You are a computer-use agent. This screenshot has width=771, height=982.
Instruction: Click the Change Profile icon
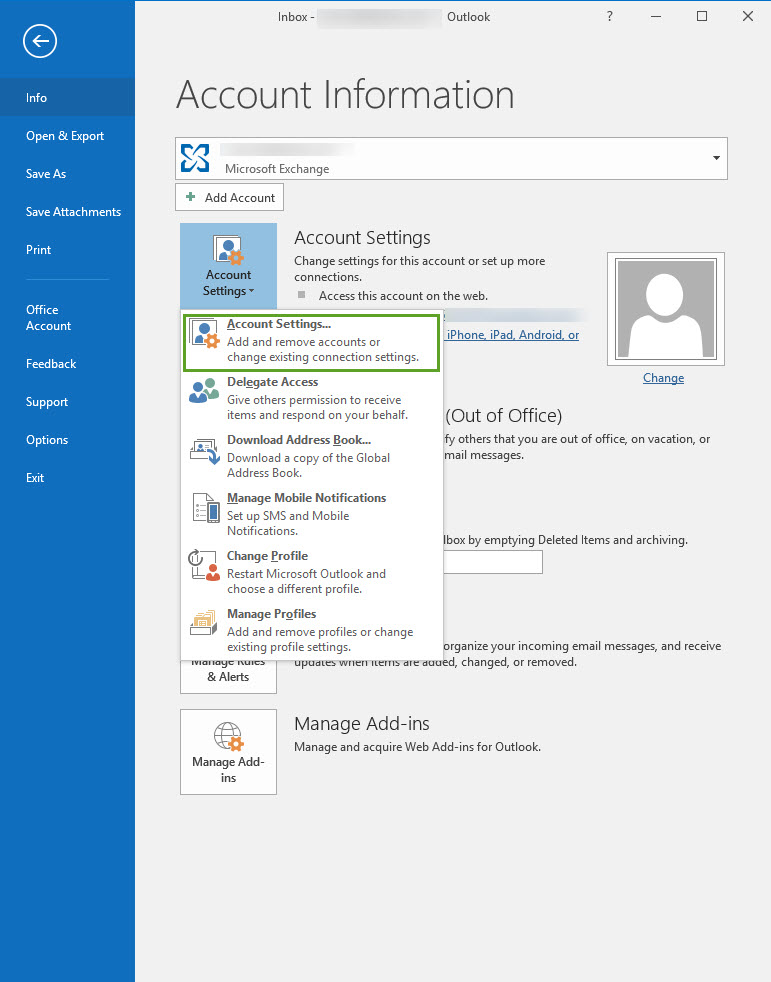(204, 565)
